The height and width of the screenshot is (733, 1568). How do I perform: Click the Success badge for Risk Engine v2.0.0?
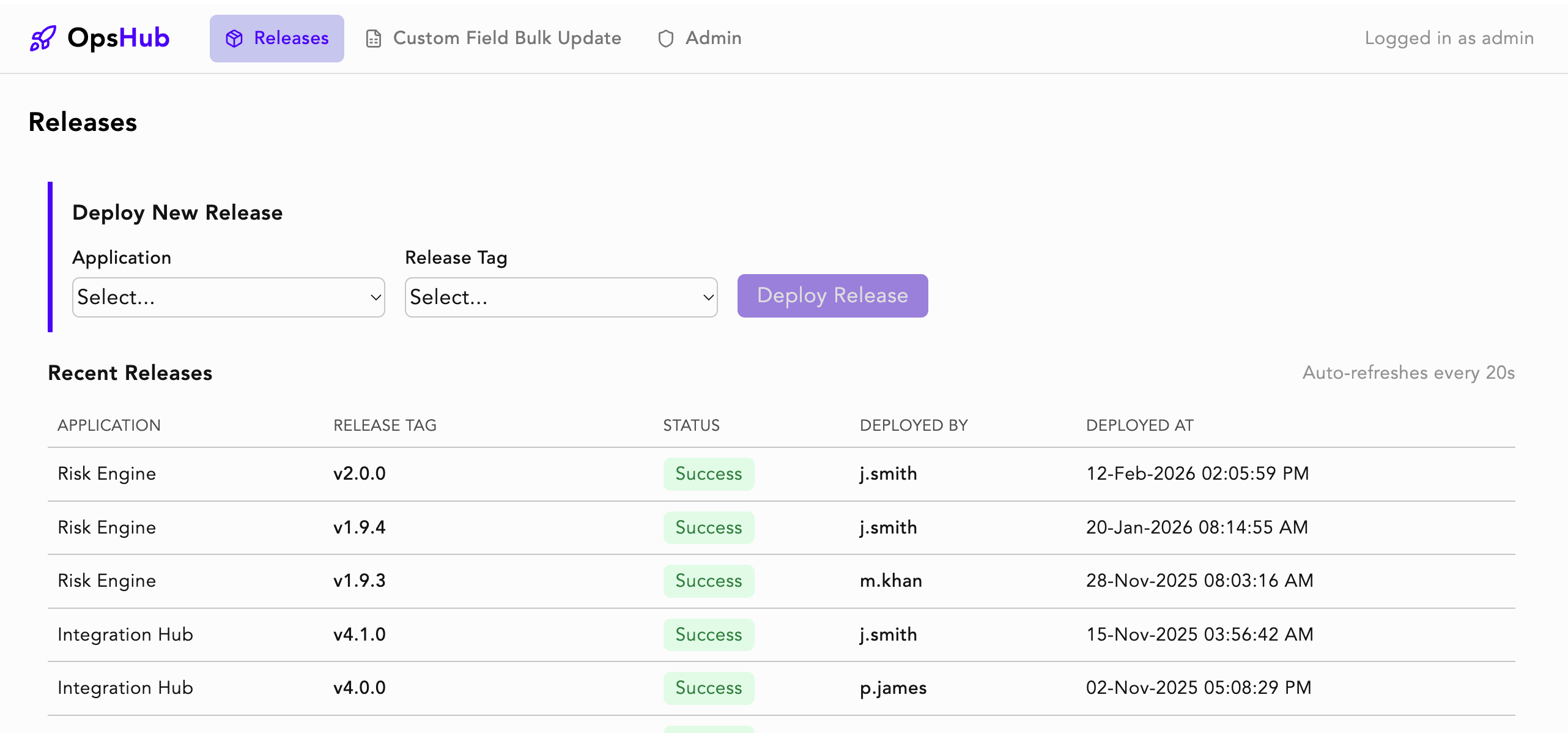(x=708, y=474)
